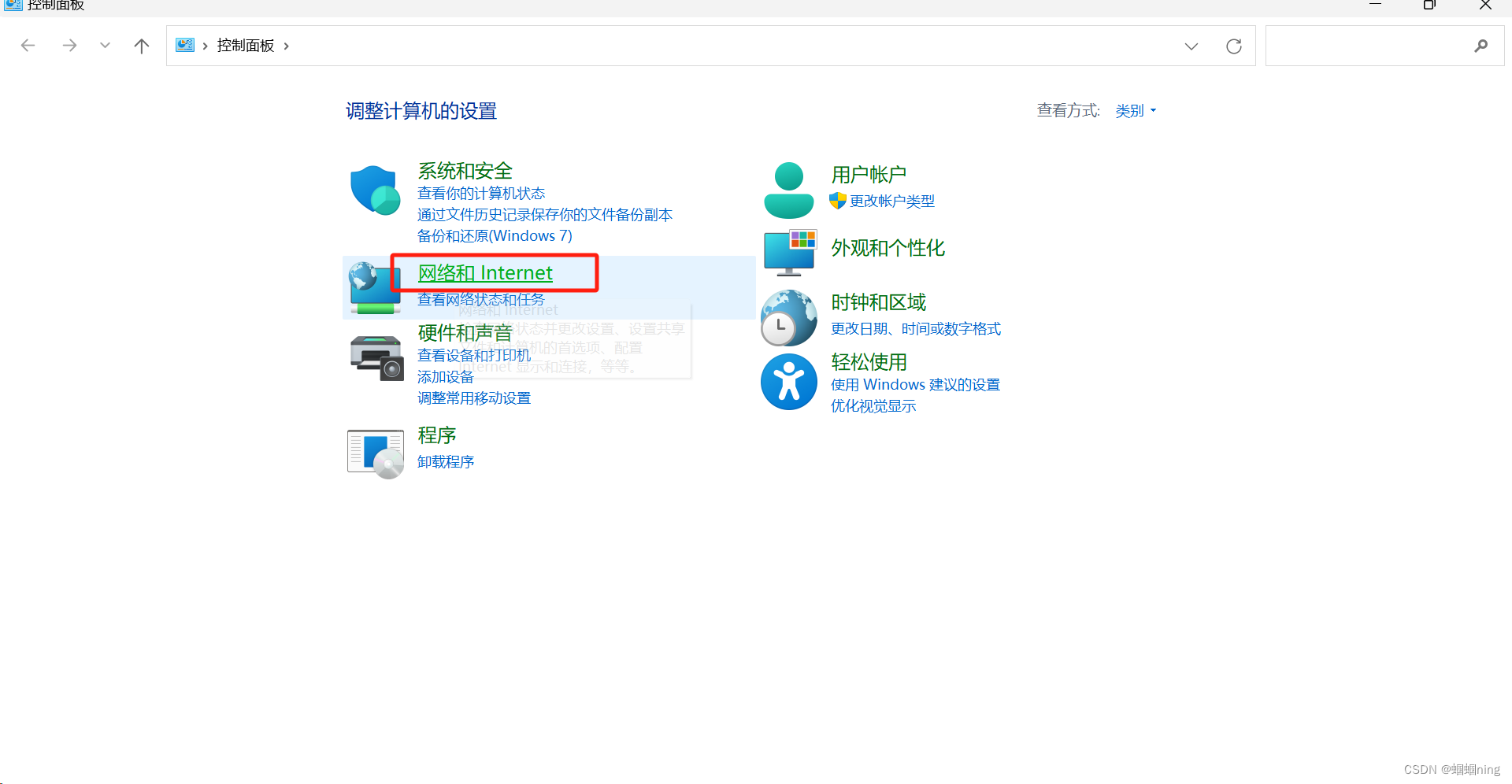Screen dimensions: 1512x784
Task: Open 轻松使用 category
Action: 869,362
